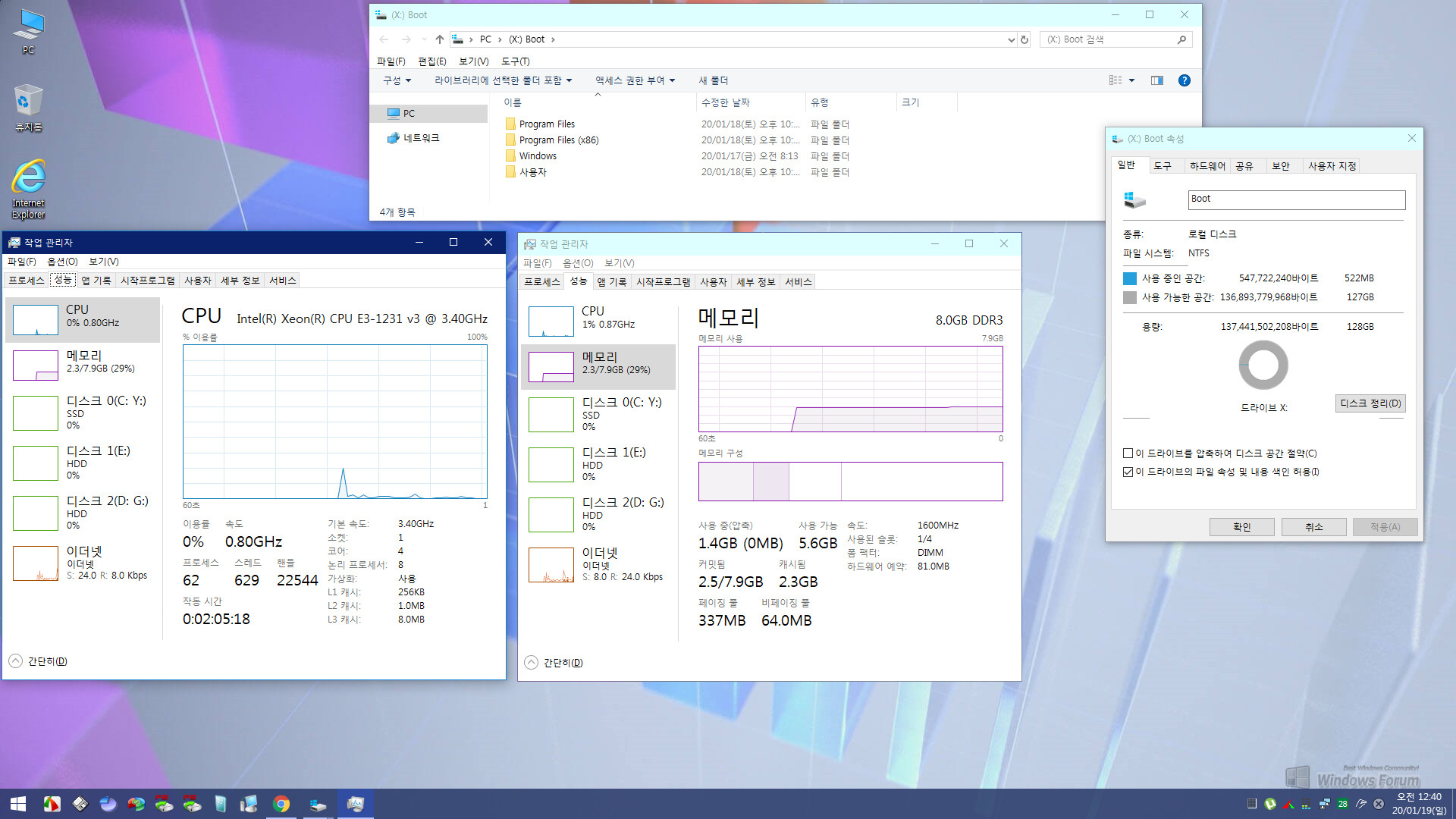Expand the 구성 dropdown in Explorer
The width and height of the screenshot is (1456, 819).
[x=397, y=80]
